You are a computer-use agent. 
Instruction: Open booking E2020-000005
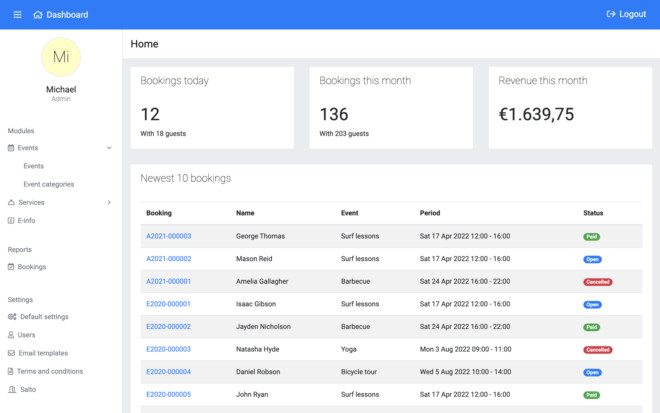[168, 394]
